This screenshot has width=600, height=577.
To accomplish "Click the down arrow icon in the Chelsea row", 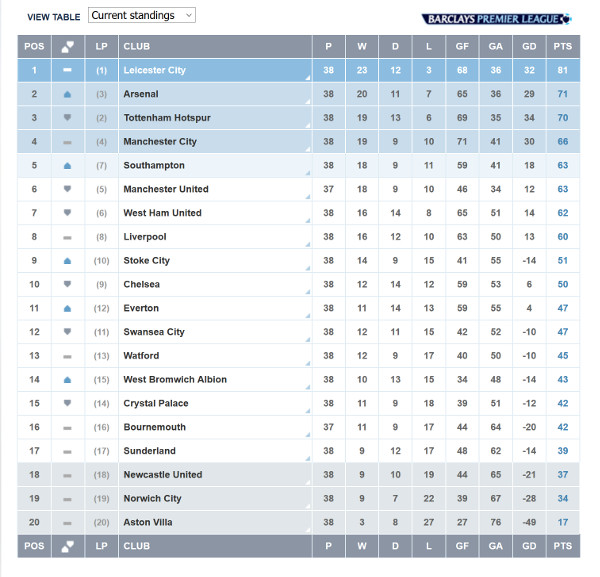I will pyautogui.click(x=67, y=284).
